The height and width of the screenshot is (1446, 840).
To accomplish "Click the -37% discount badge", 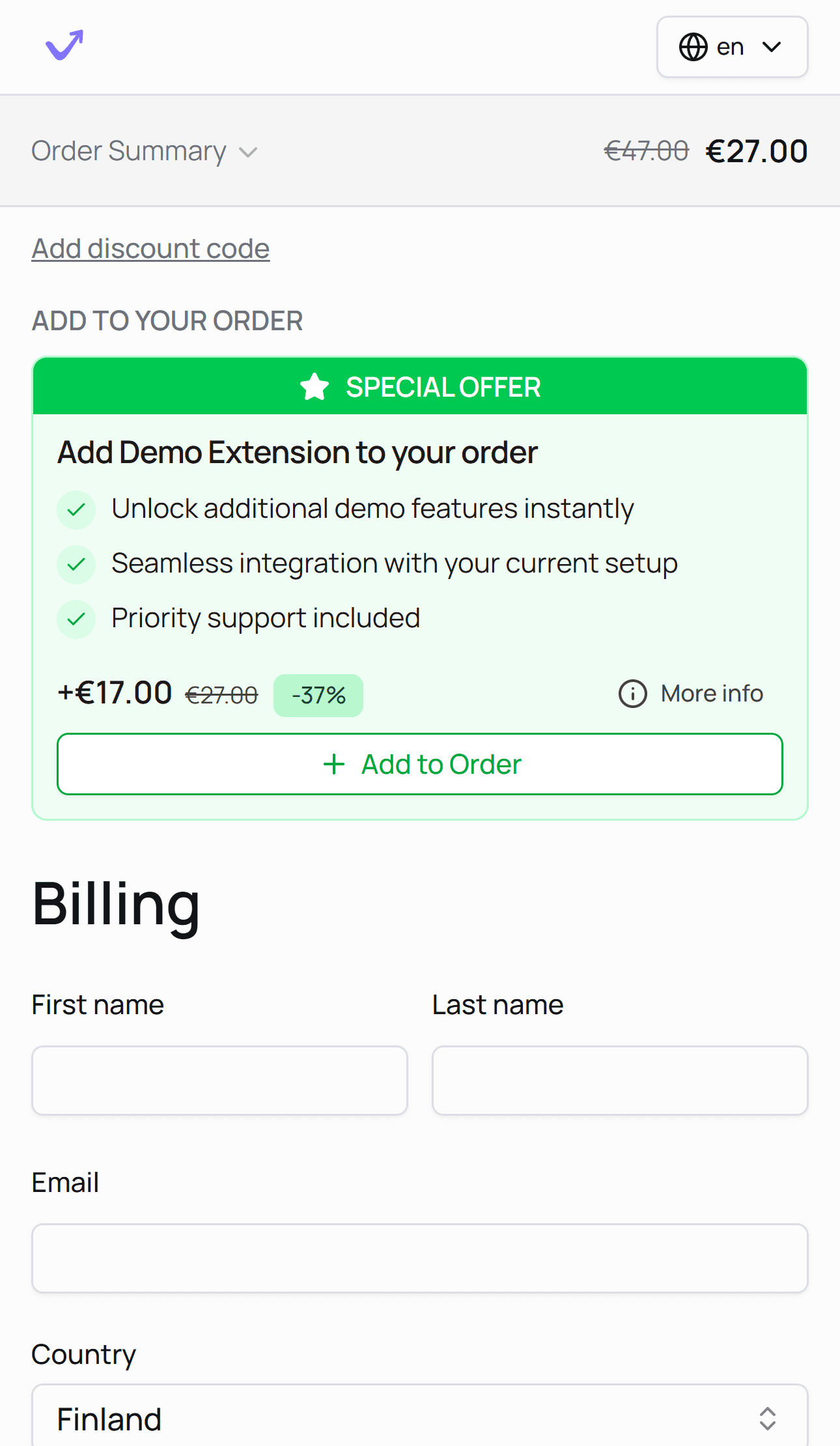I will [318, 696].
